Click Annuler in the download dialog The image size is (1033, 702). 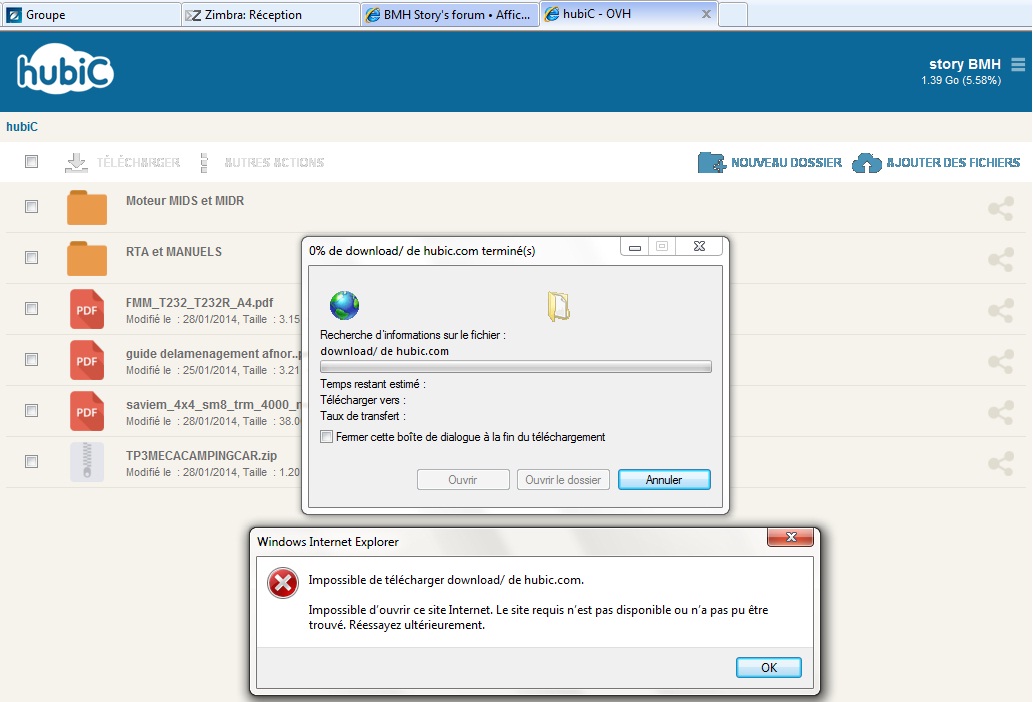(664, 480)
